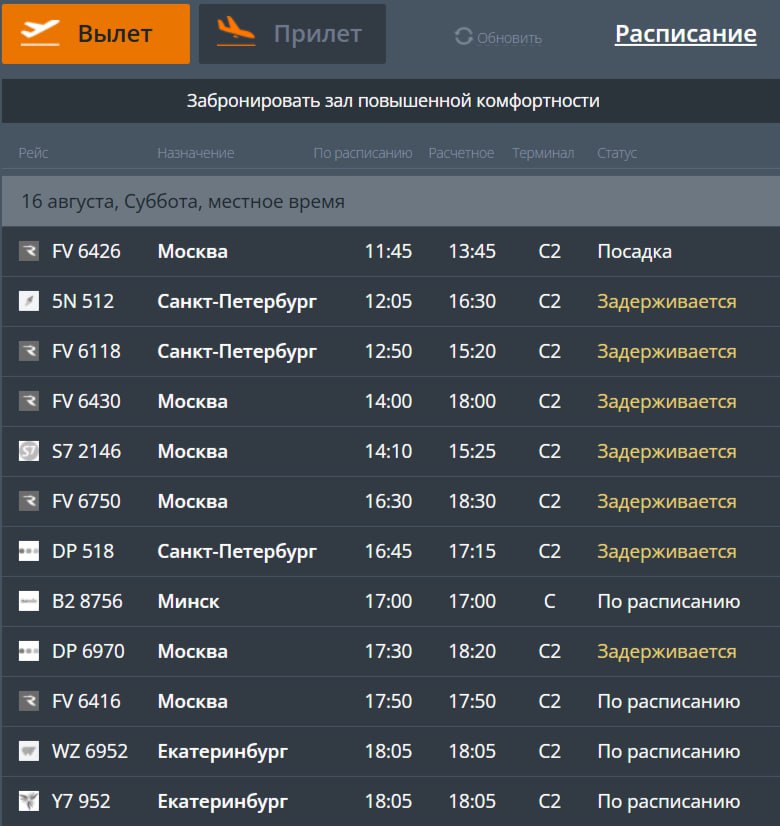This screenshot has height=826, width=780.
Task: Click Забронировать зал повышенной комфортности banner
Action: [x=391, y=101]
